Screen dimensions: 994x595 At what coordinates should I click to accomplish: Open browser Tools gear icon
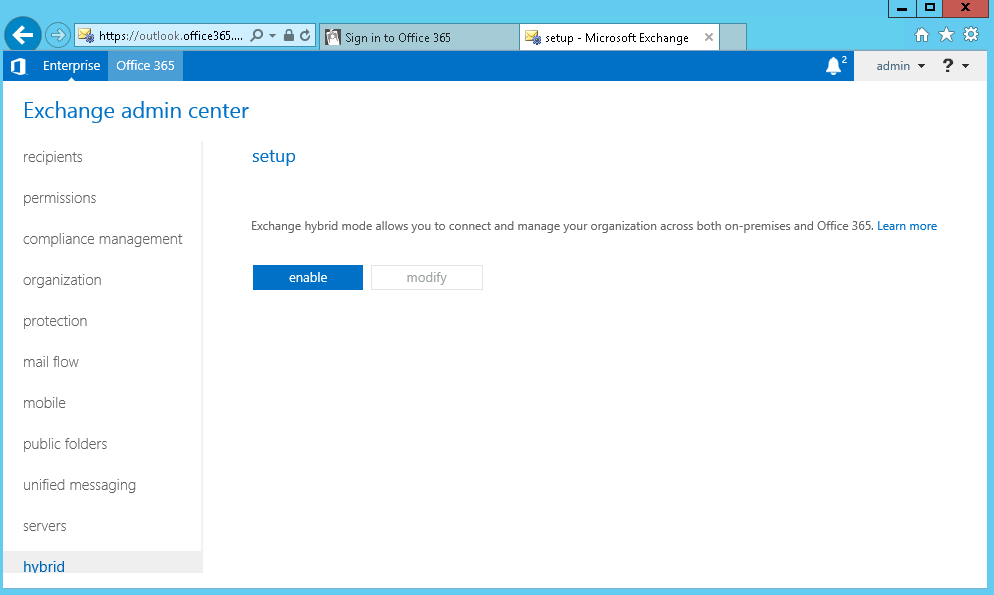[x=971, y=35]
